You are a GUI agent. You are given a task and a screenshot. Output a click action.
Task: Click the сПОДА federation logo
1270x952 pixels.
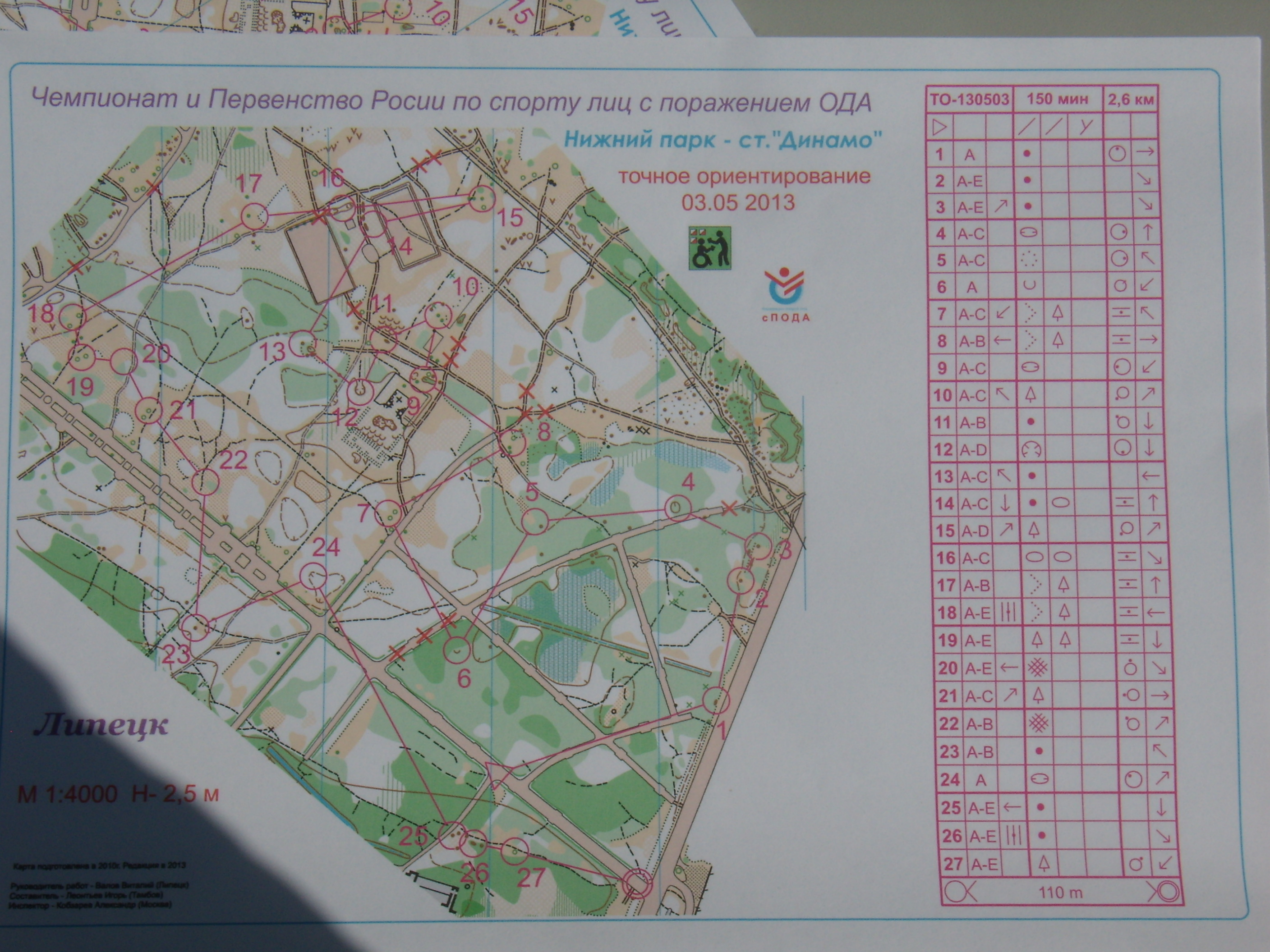(787, 295)
